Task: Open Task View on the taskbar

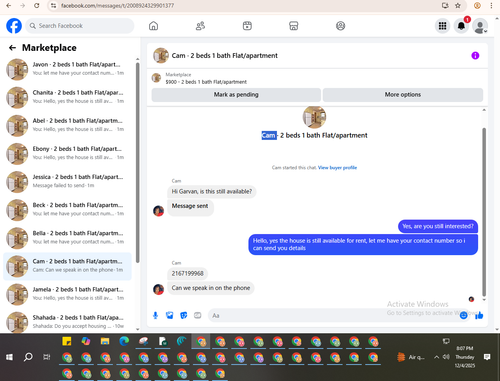Action: [47, 357]
